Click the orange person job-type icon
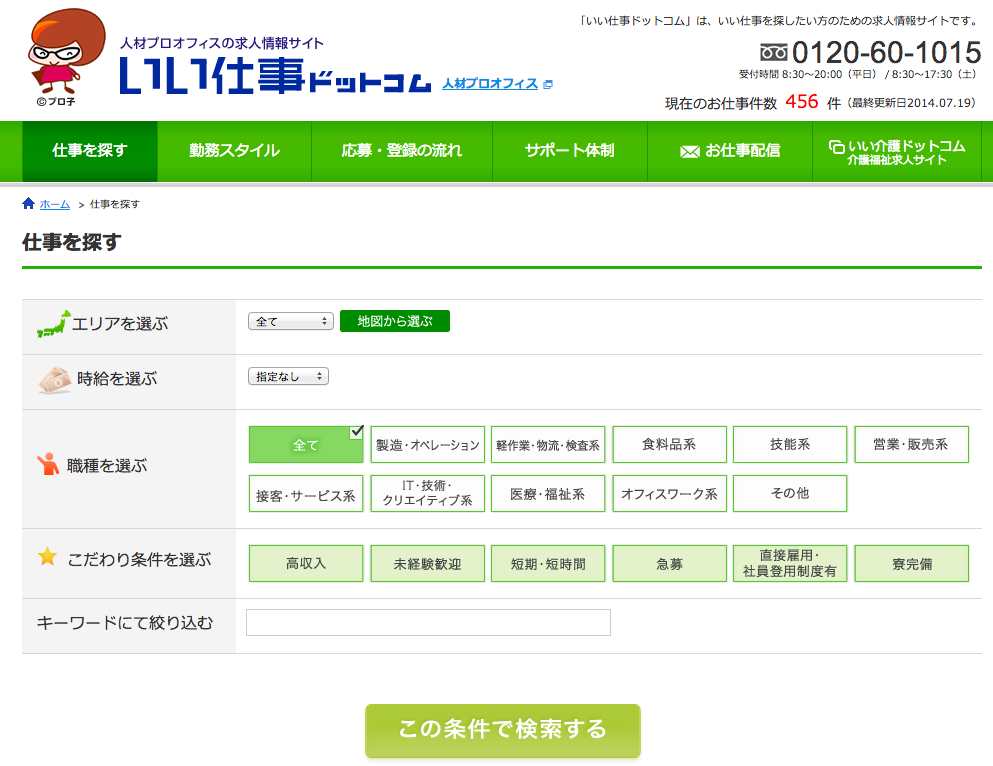The width and height of the screenshot is (993, 766). [47, 464]
